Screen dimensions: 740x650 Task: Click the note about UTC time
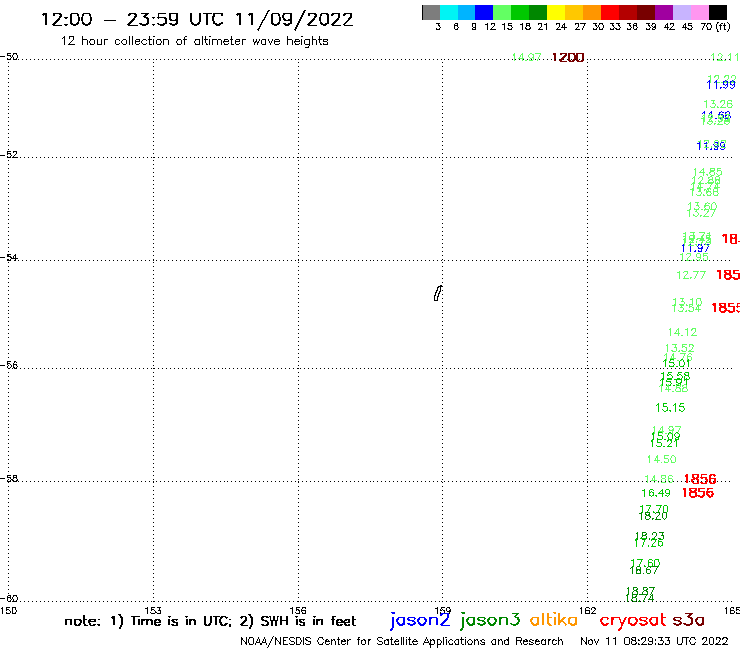pyautogui.click(x=210, y=621)
